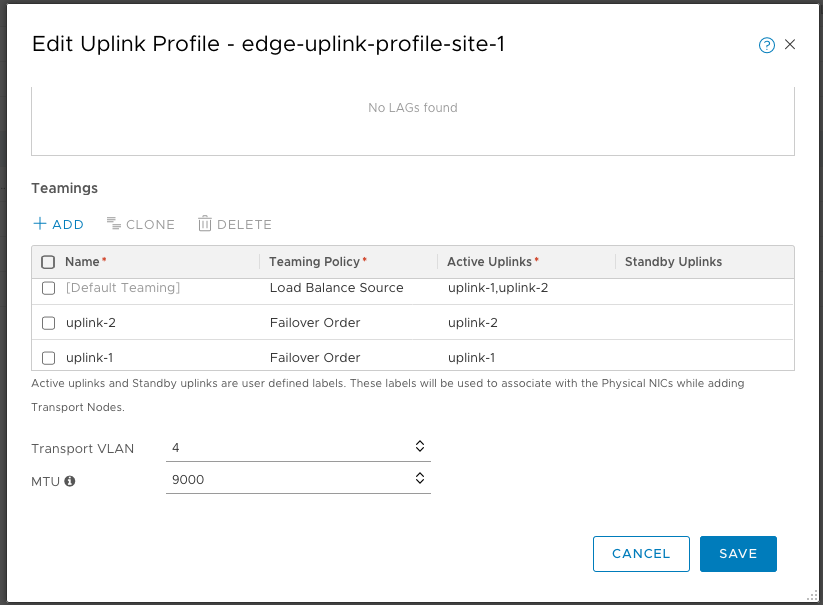Click the Failover Order cell for uplink-2
Viewport: 823px width, 605px height.
pyautogui.click(x=315, y=323)
